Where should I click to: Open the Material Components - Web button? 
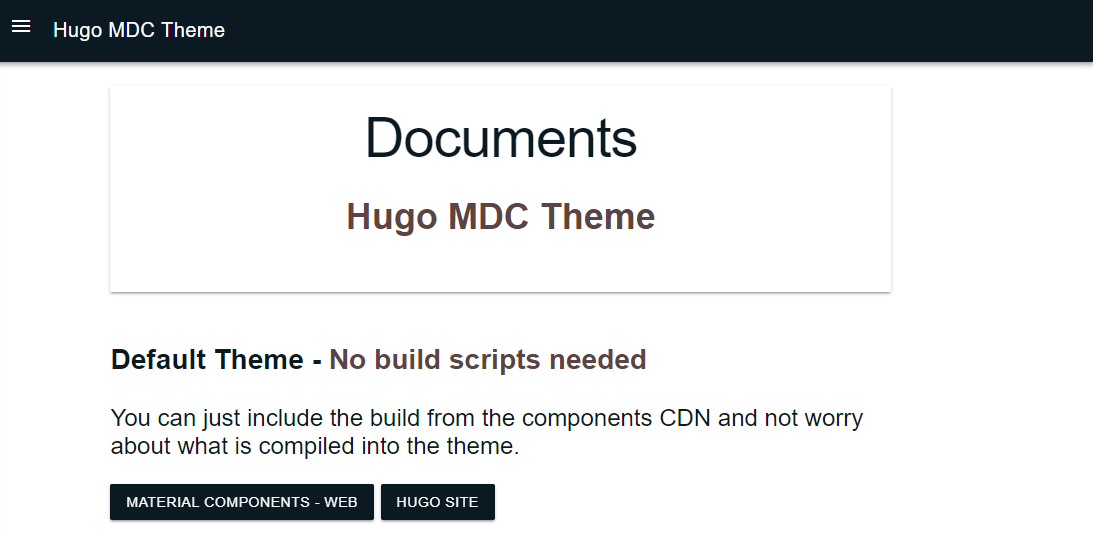click(242, 502)
